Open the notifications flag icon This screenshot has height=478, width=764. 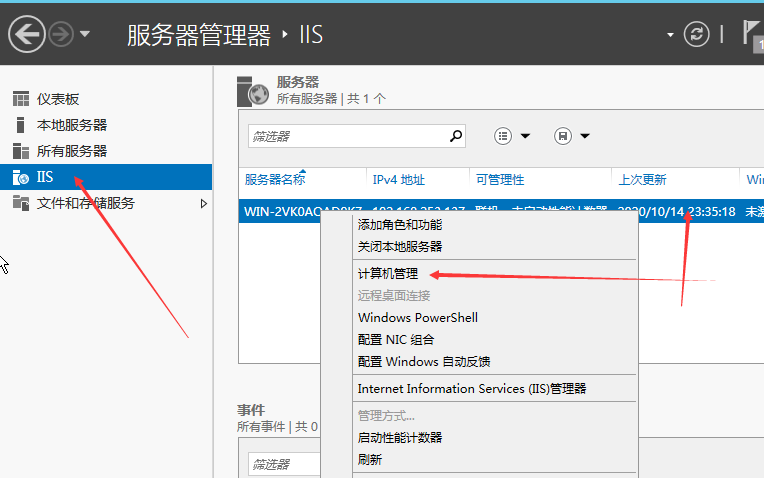[x=753, y=34]
